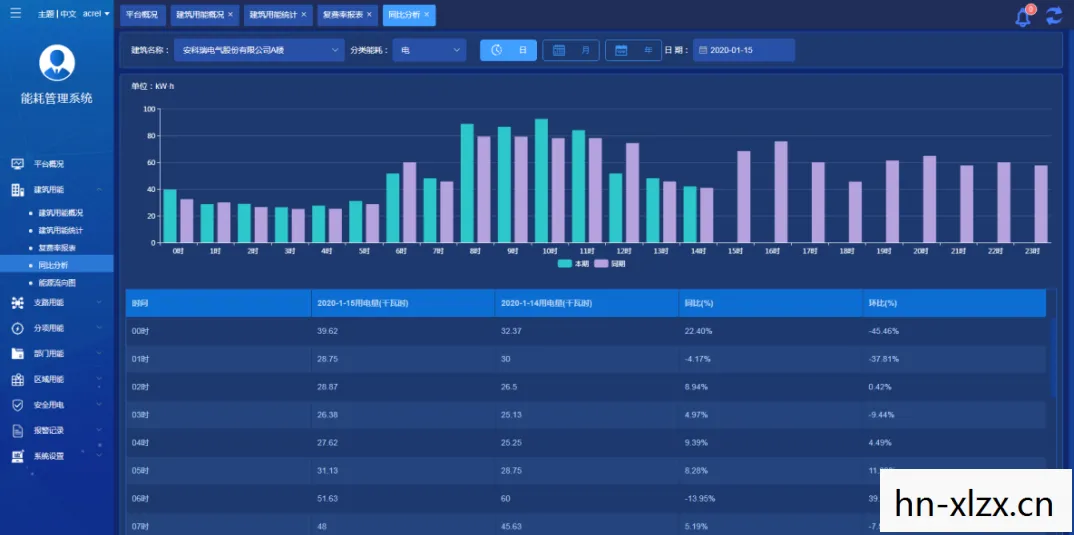The image size is (1074, 535).
Task: Switch to 月 (month) view toggle
Action: click(x=571, y=50)
